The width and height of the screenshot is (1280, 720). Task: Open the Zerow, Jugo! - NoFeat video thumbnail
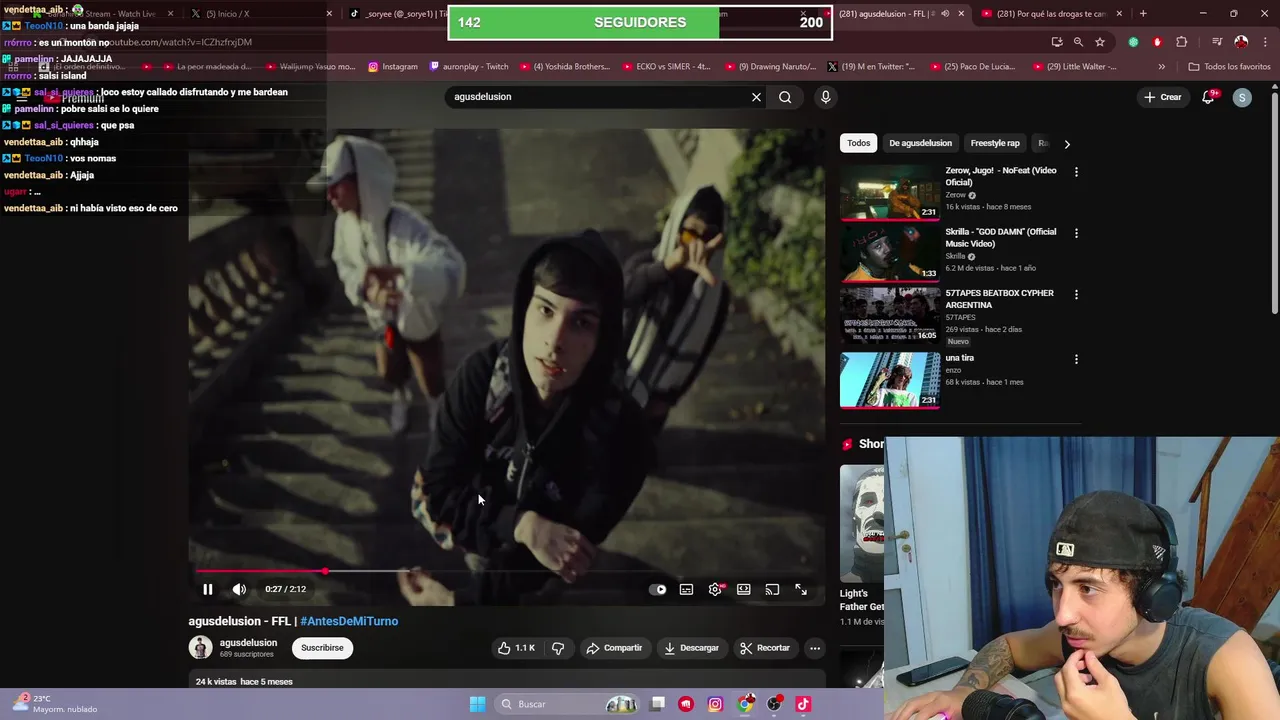point(890,192)
